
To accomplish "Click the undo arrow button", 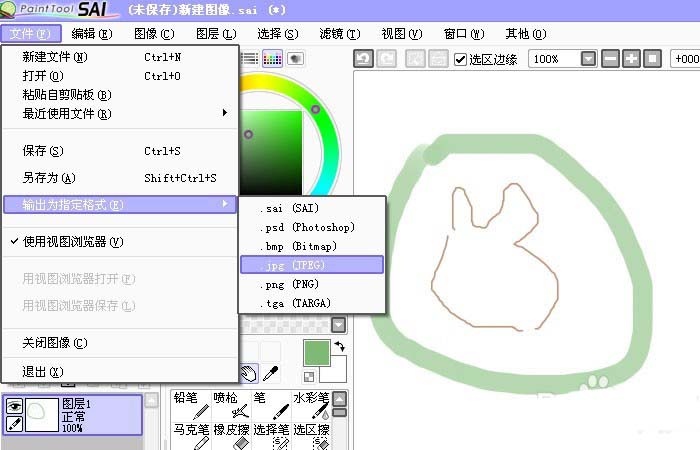I will (363, 58).
